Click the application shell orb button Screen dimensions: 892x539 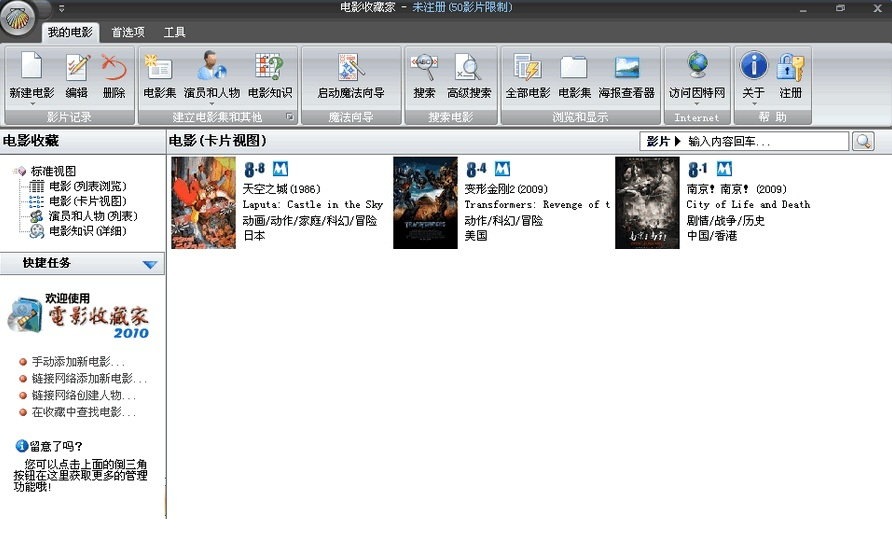[18, 18]
